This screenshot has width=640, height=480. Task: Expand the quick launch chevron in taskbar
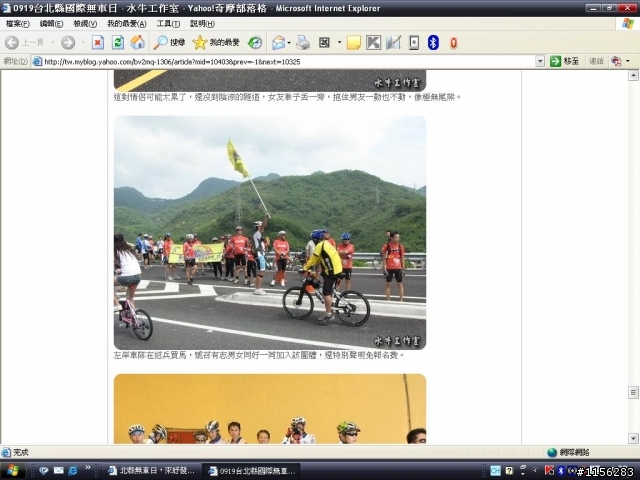[x=87, y=468]
